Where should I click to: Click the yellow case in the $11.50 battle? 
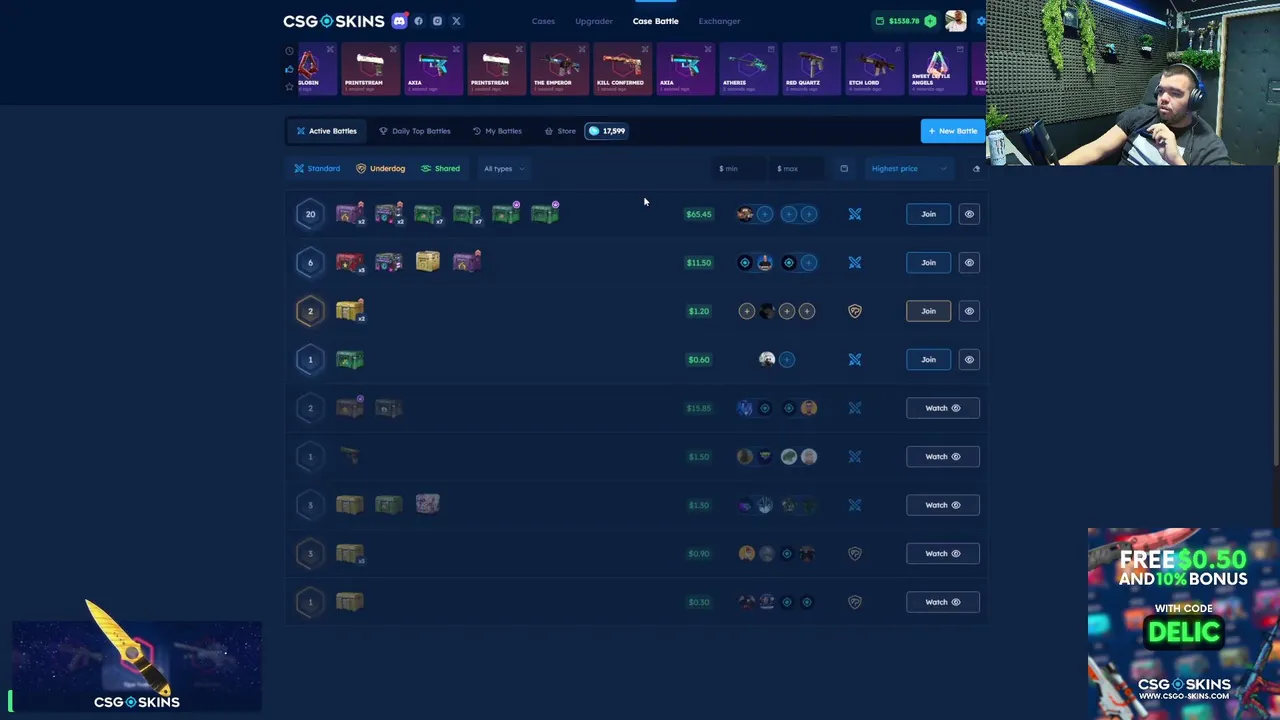[428, 262]
